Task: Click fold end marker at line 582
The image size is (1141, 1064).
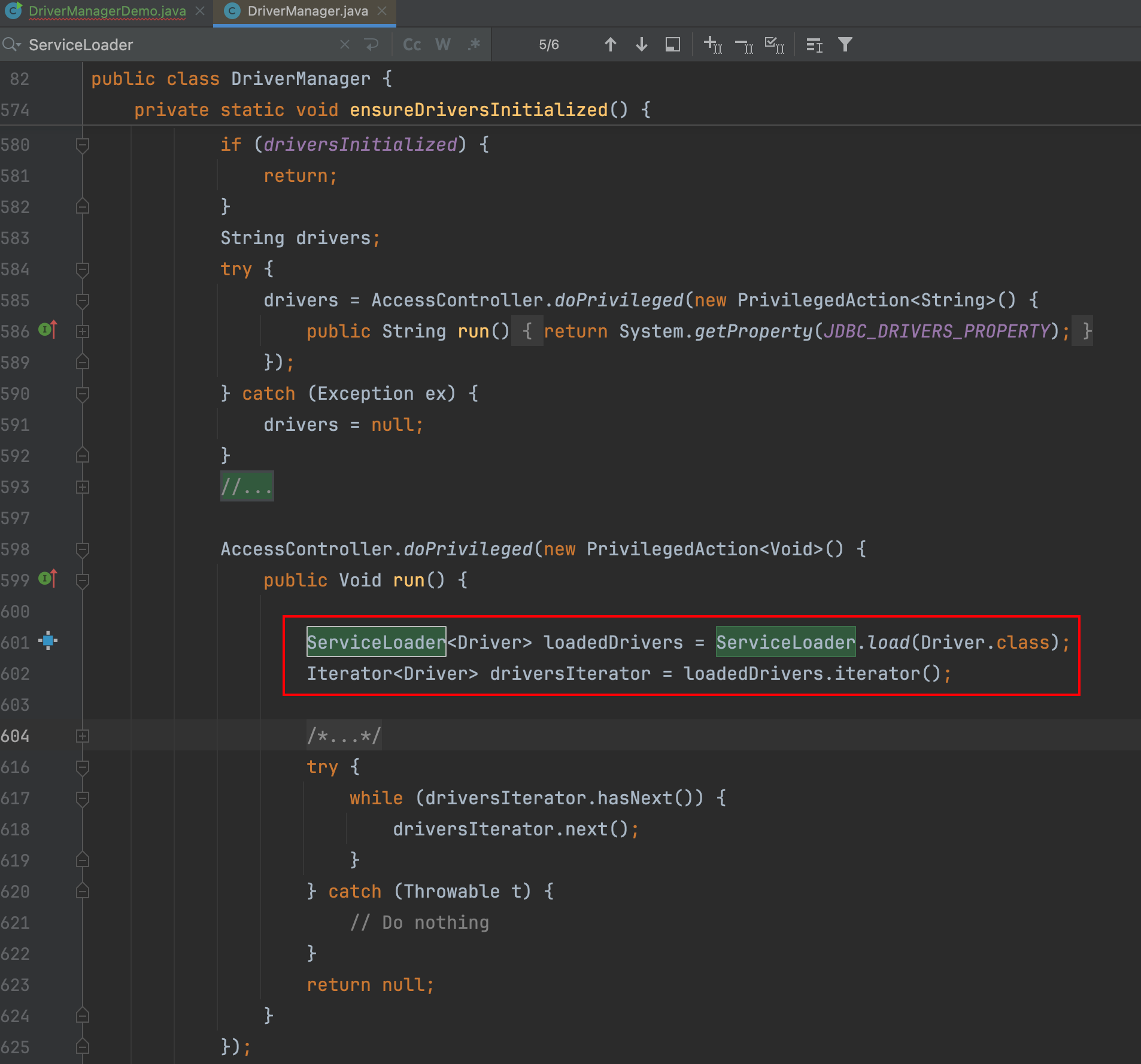Action: click(83, 207)
